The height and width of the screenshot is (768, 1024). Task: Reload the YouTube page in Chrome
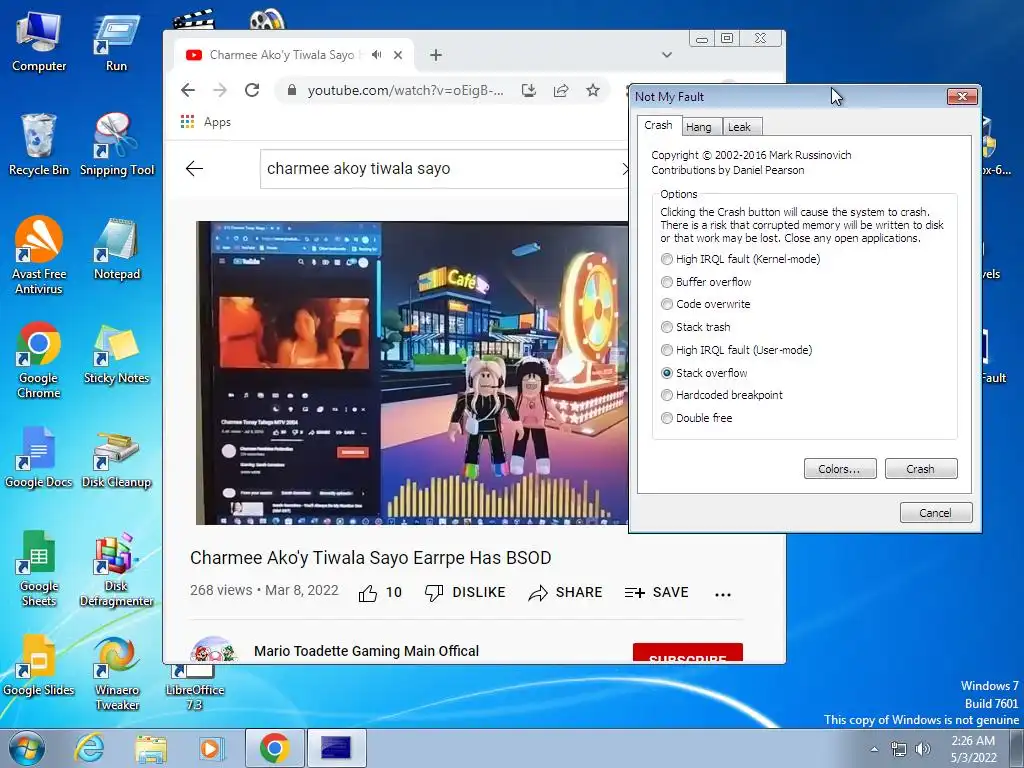tap(252, 90)
